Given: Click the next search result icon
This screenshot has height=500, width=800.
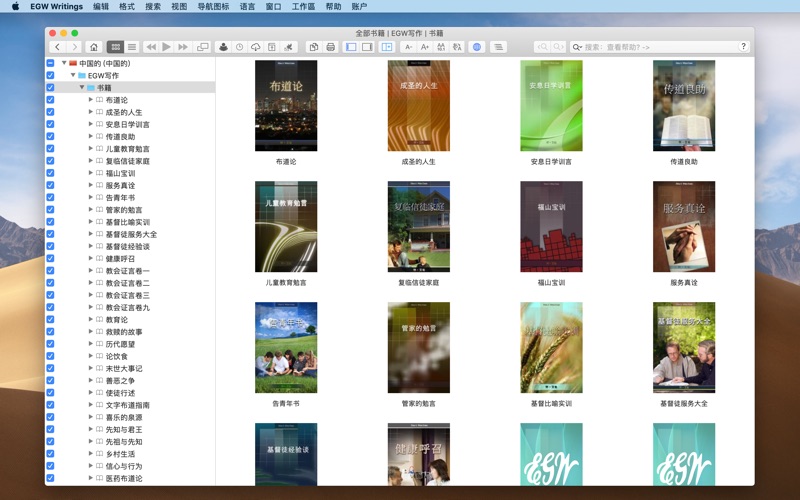Looking at the screenshot, I should pyautogui.click(x=558, y=47).
